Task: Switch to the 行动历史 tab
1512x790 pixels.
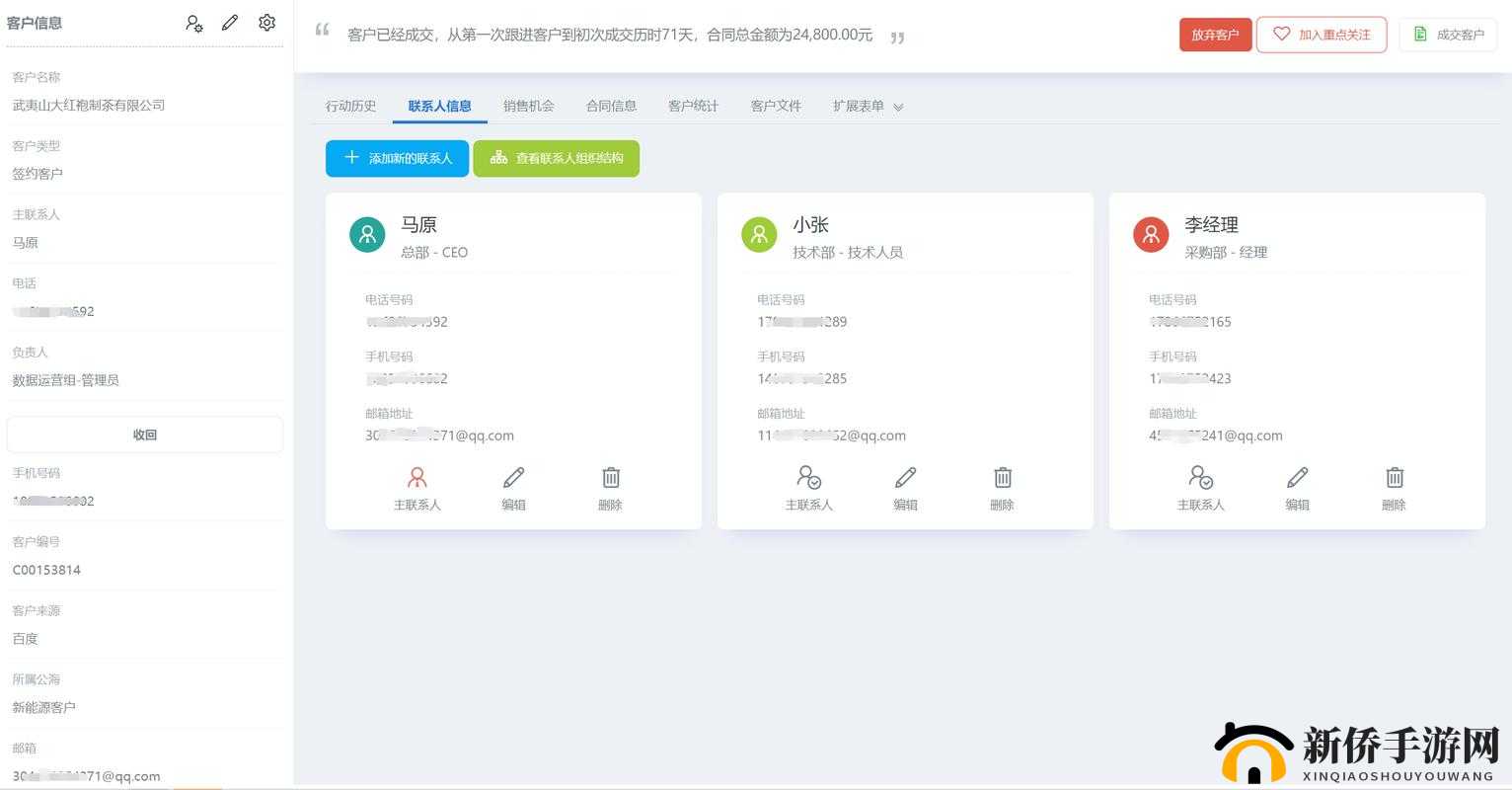Action: (x=351, y=105)
